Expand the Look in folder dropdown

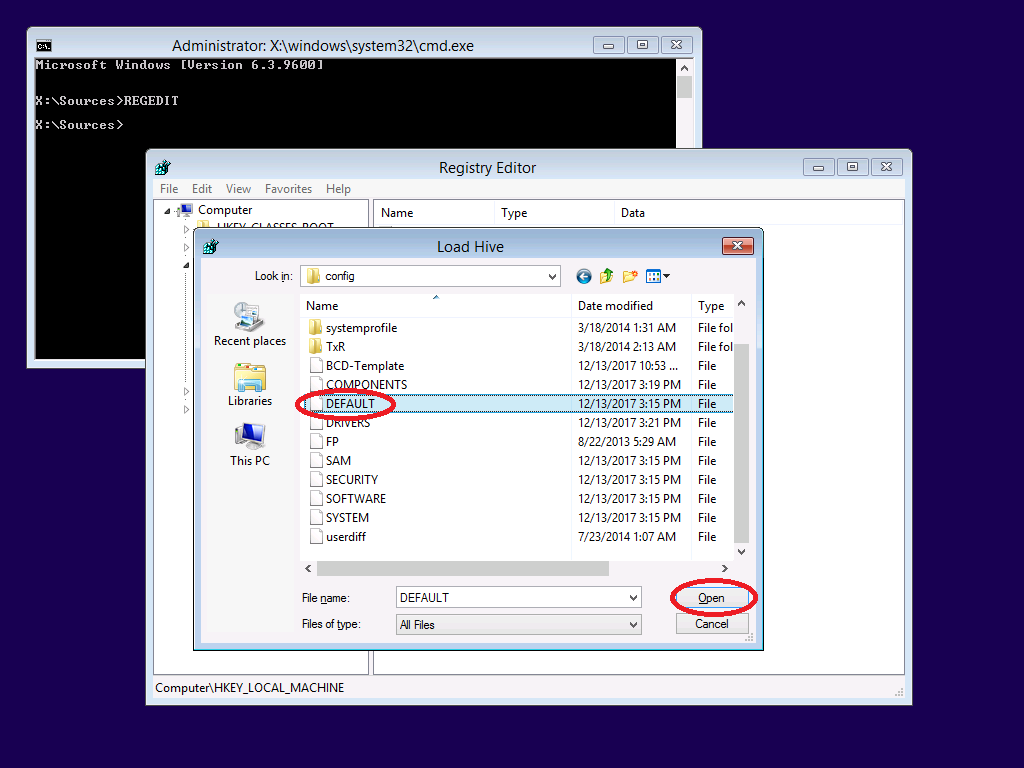coord(552,276)
